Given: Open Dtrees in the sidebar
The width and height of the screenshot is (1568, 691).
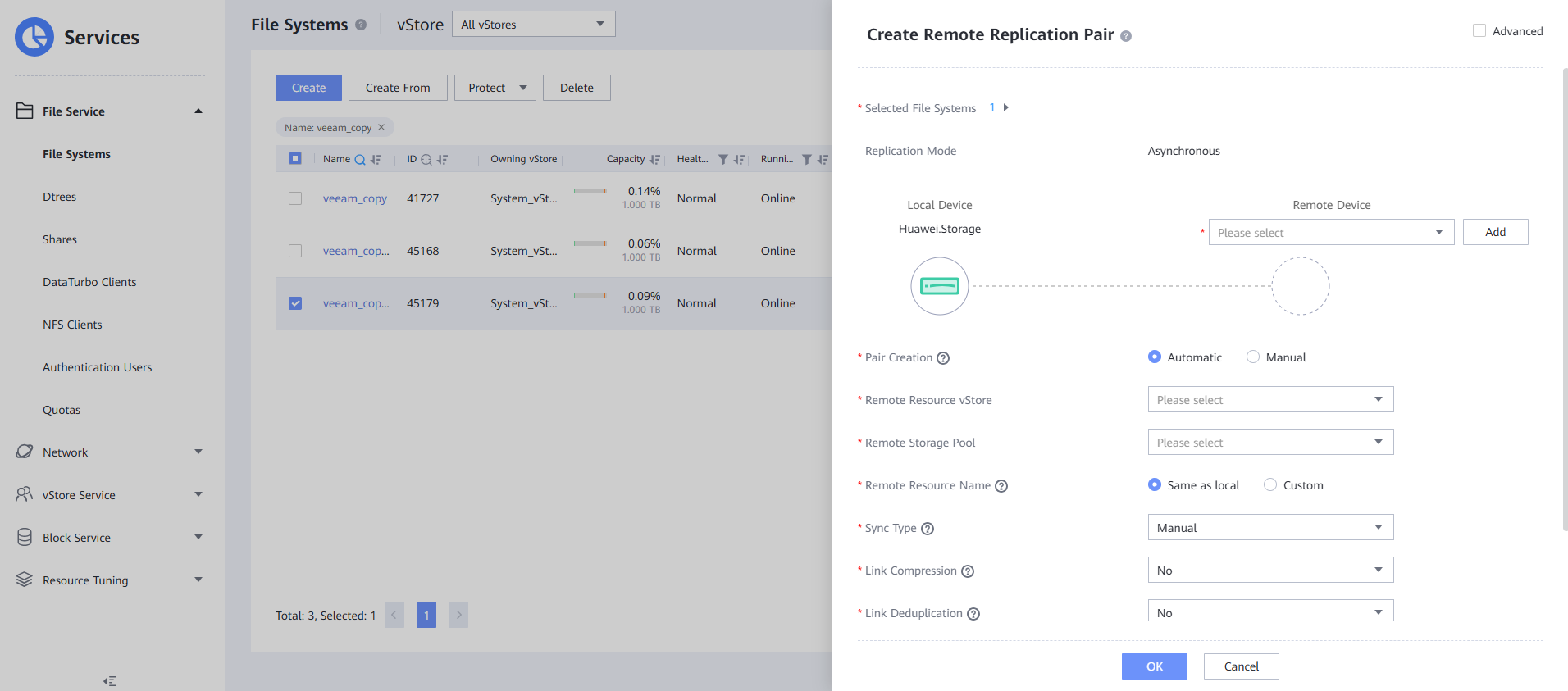Looking at the screenshot, I should 59,197.
